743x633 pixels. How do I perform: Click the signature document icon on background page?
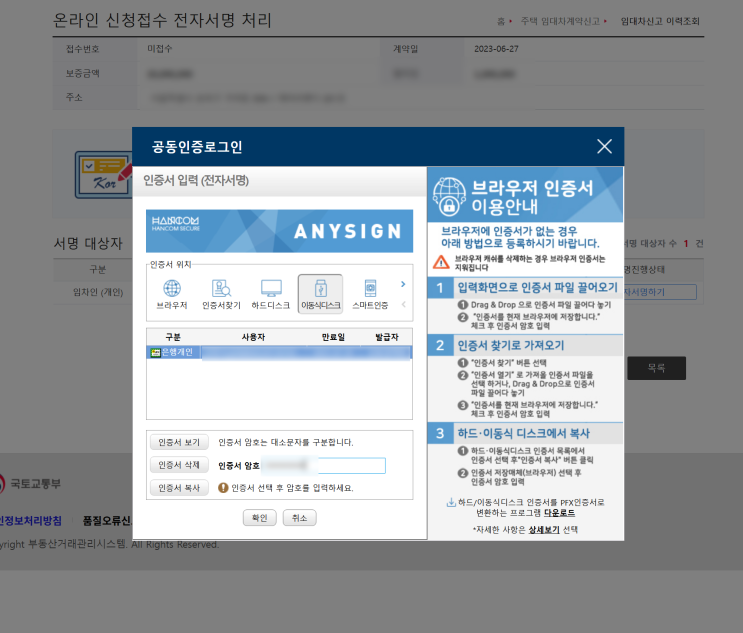(104, 175)
